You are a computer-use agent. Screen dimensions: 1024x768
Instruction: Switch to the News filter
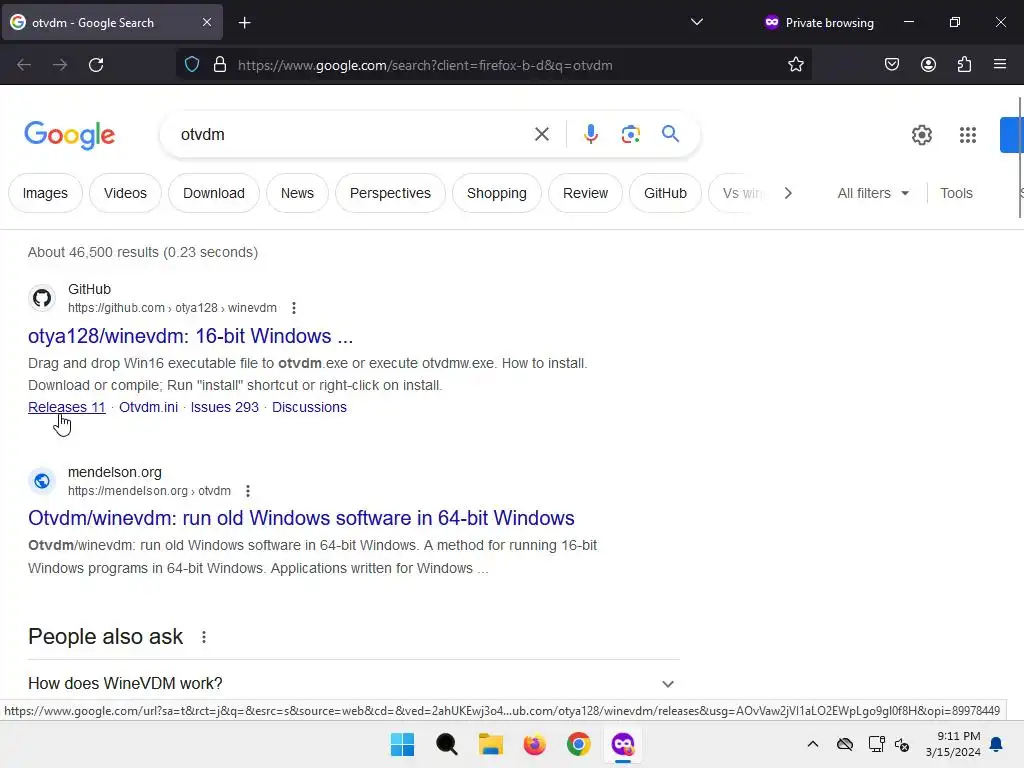click(297, 193)
